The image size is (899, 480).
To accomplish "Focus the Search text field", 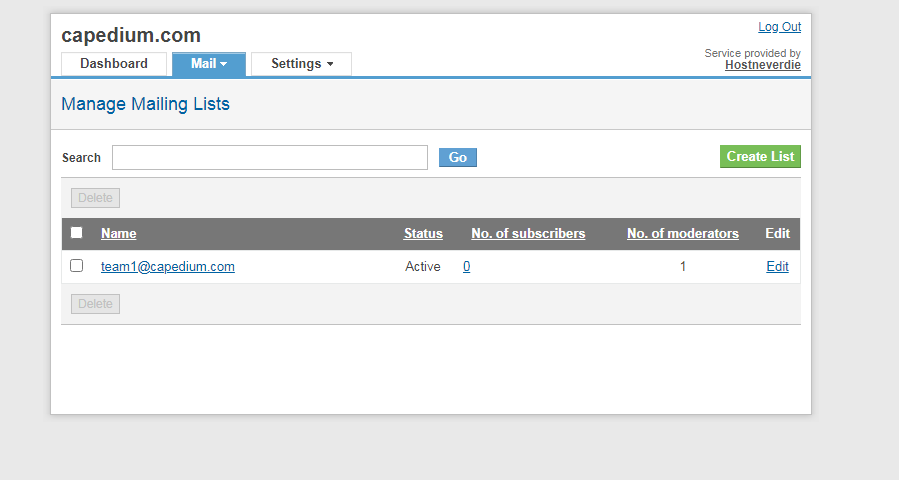I will [x=270, y=158].
